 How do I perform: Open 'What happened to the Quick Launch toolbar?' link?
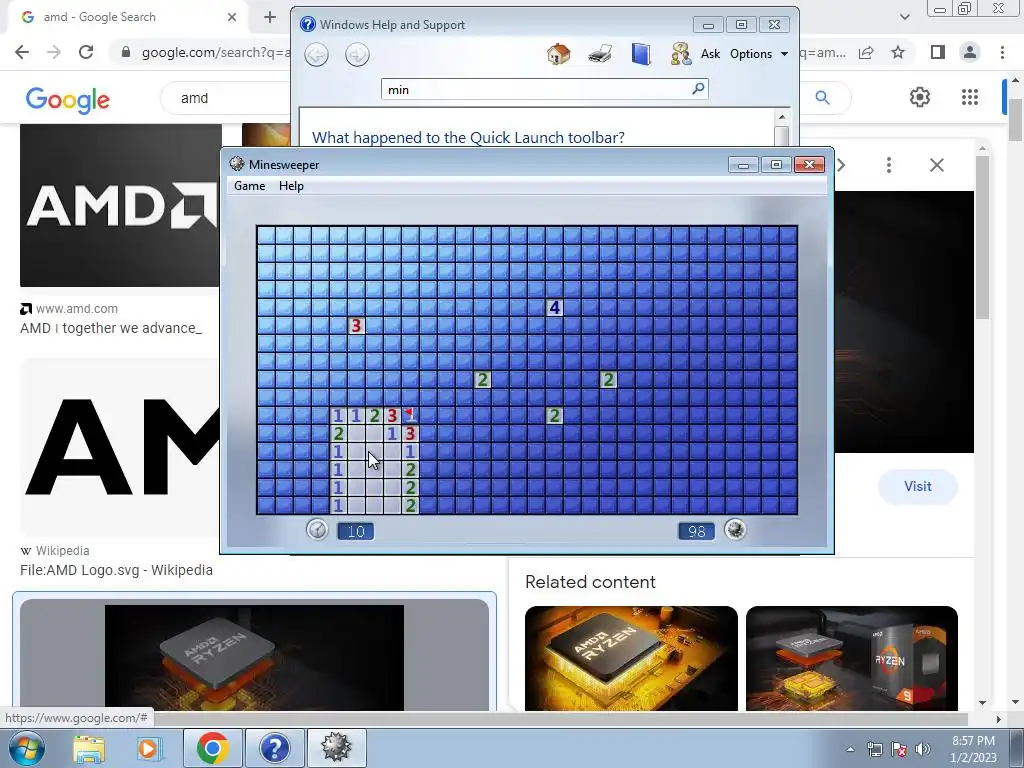pos(468,137)
